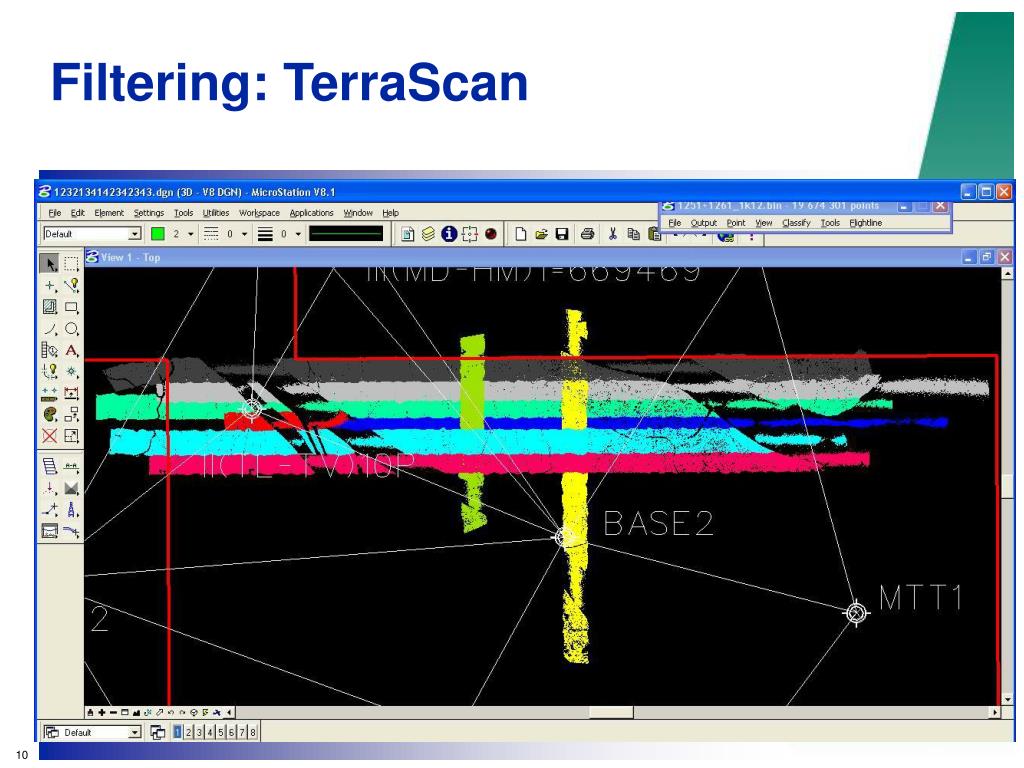
Task: Click the green active color swatch
Action: [x=157, y=234]
